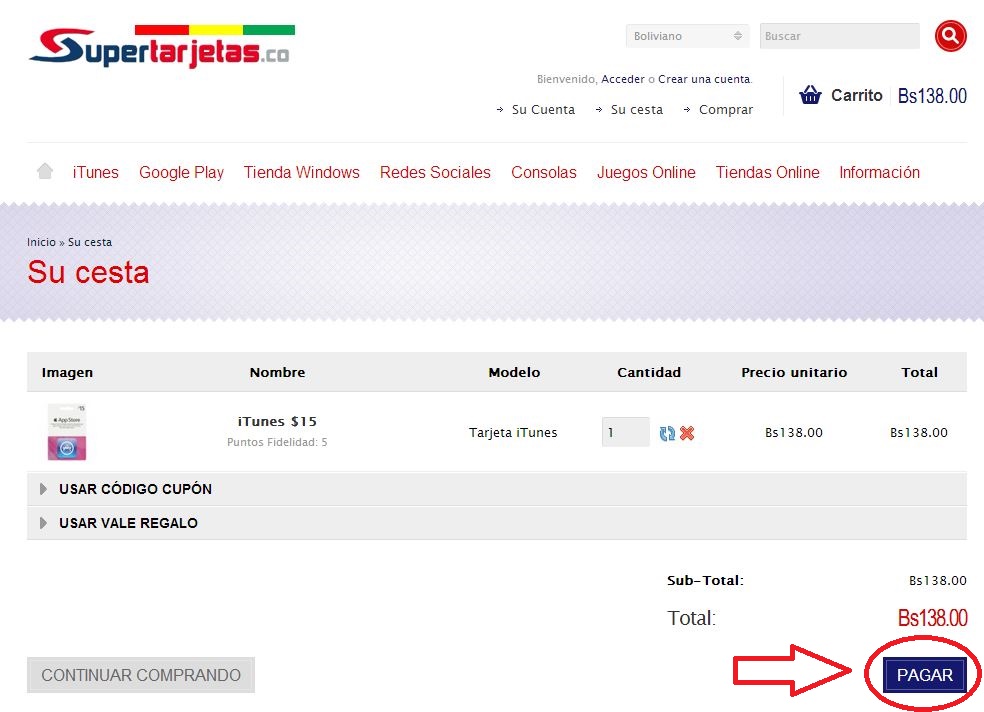Open the Consolas menu
Screen dimensions: 984x712
pyautogui.click(x=543, y=172)
